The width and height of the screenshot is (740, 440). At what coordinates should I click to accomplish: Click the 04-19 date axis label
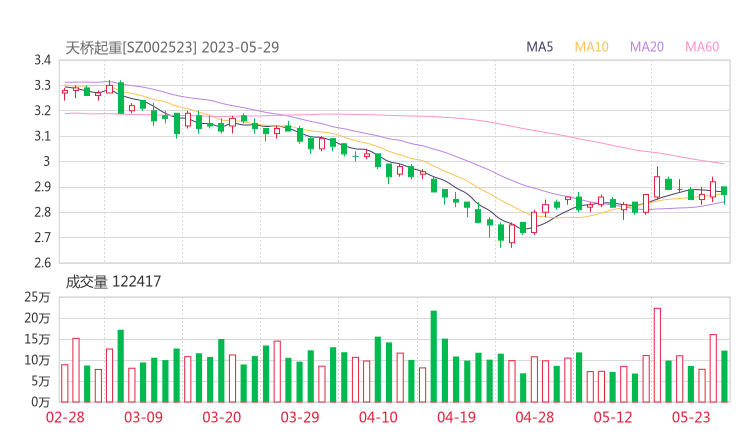(456, 417)
